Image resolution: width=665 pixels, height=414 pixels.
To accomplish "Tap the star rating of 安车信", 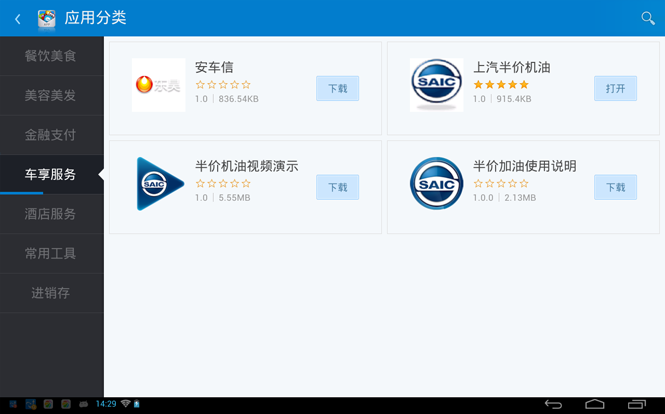I will tap(223, 84).
